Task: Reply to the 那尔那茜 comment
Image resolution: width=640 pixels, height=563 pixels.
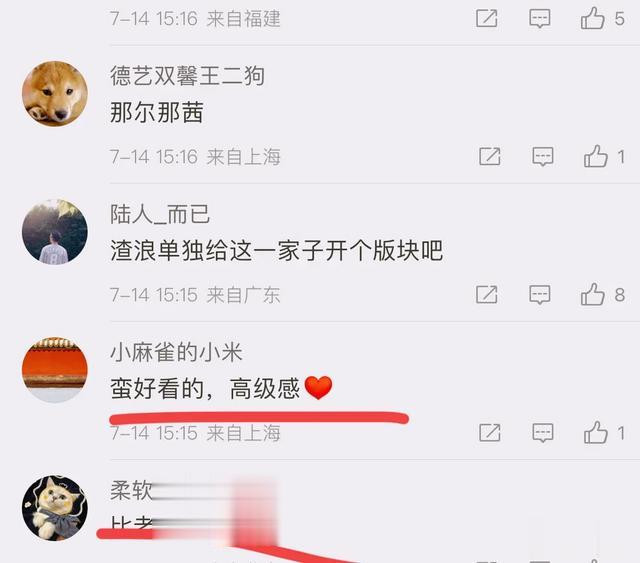Action: [543, 156]
